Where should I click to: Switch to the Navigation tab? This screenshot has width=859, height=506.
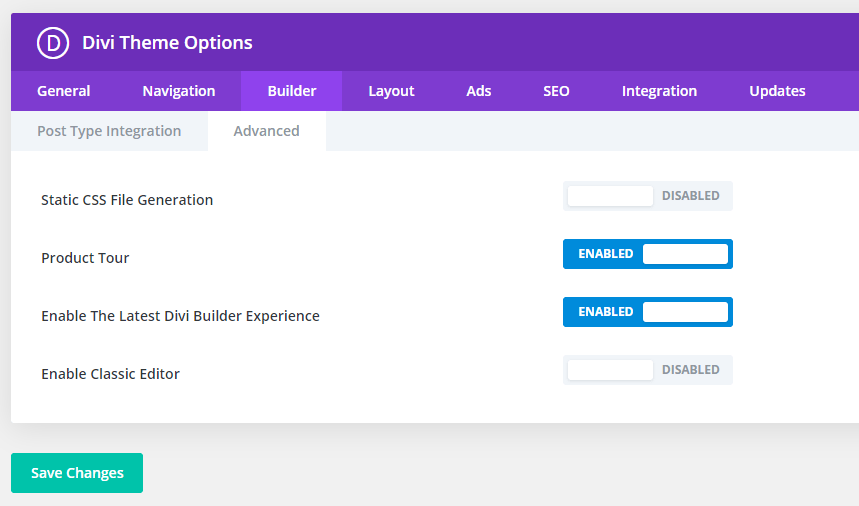179,91
